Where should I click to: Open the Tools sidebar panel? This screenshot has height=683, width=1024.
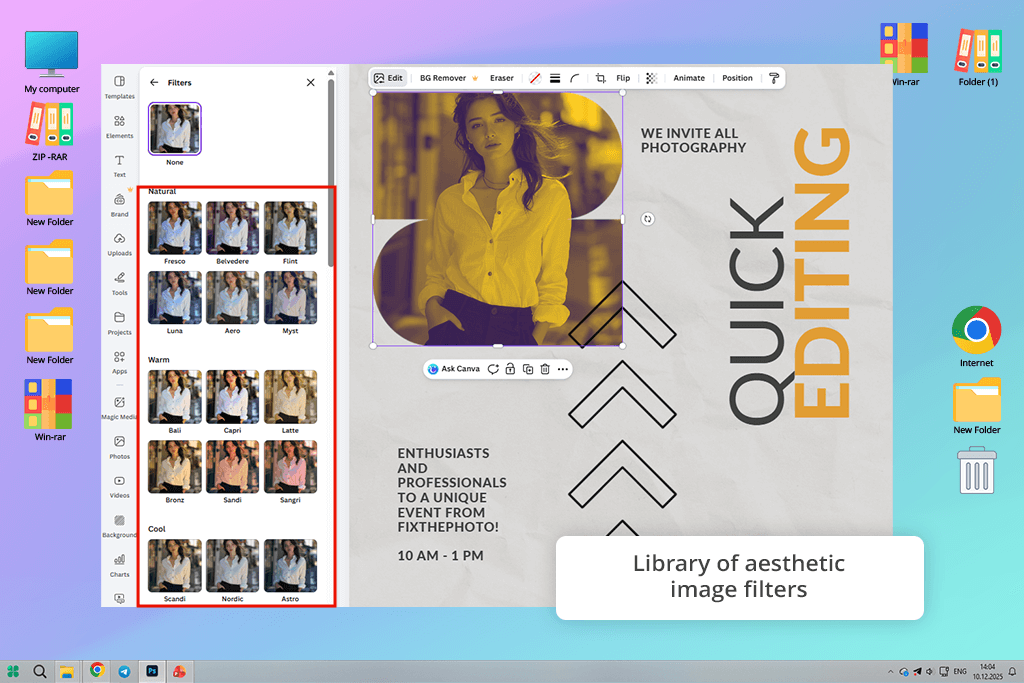click(x=120, y=283)
